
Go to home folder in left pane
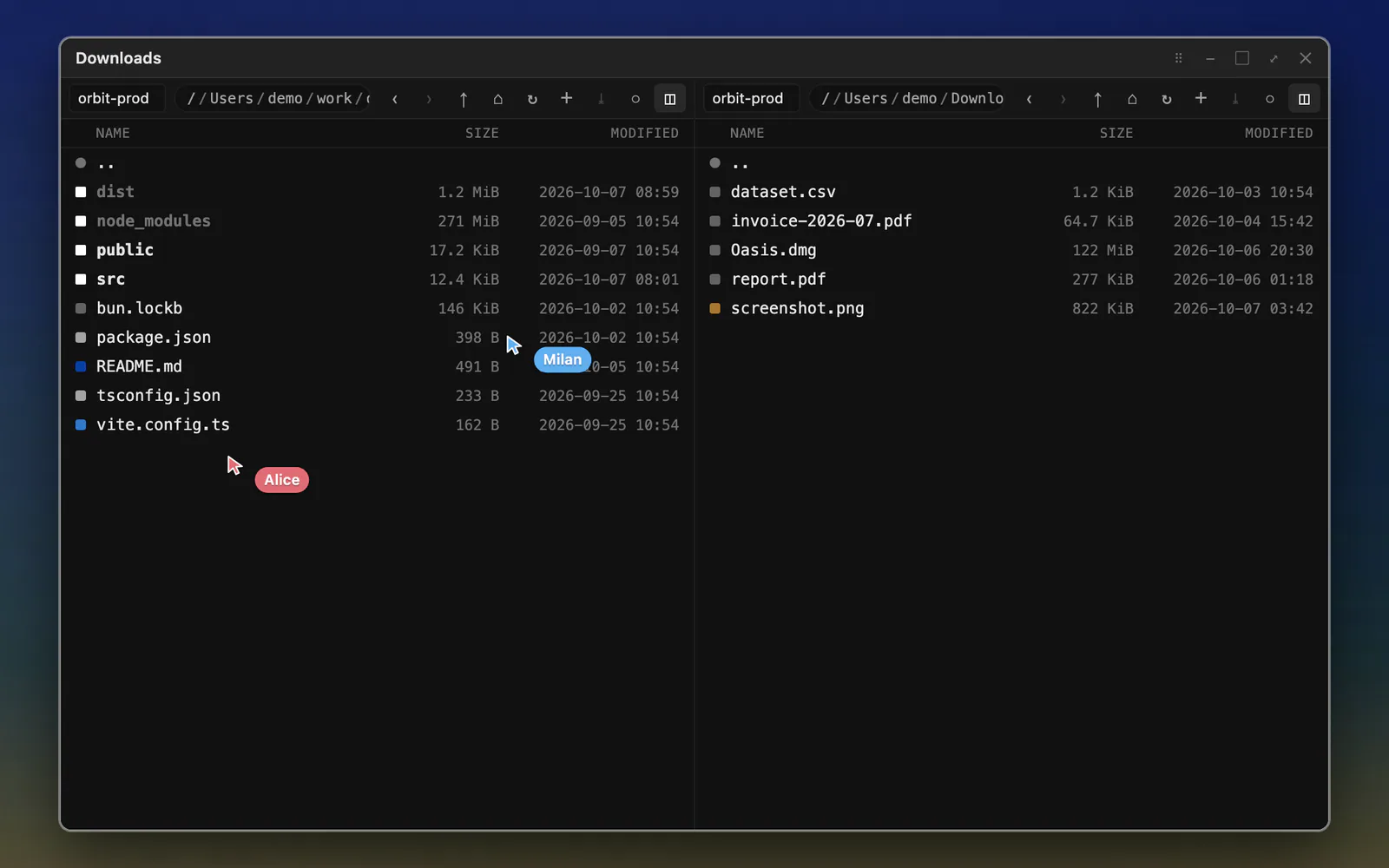(x=498, y=99)
